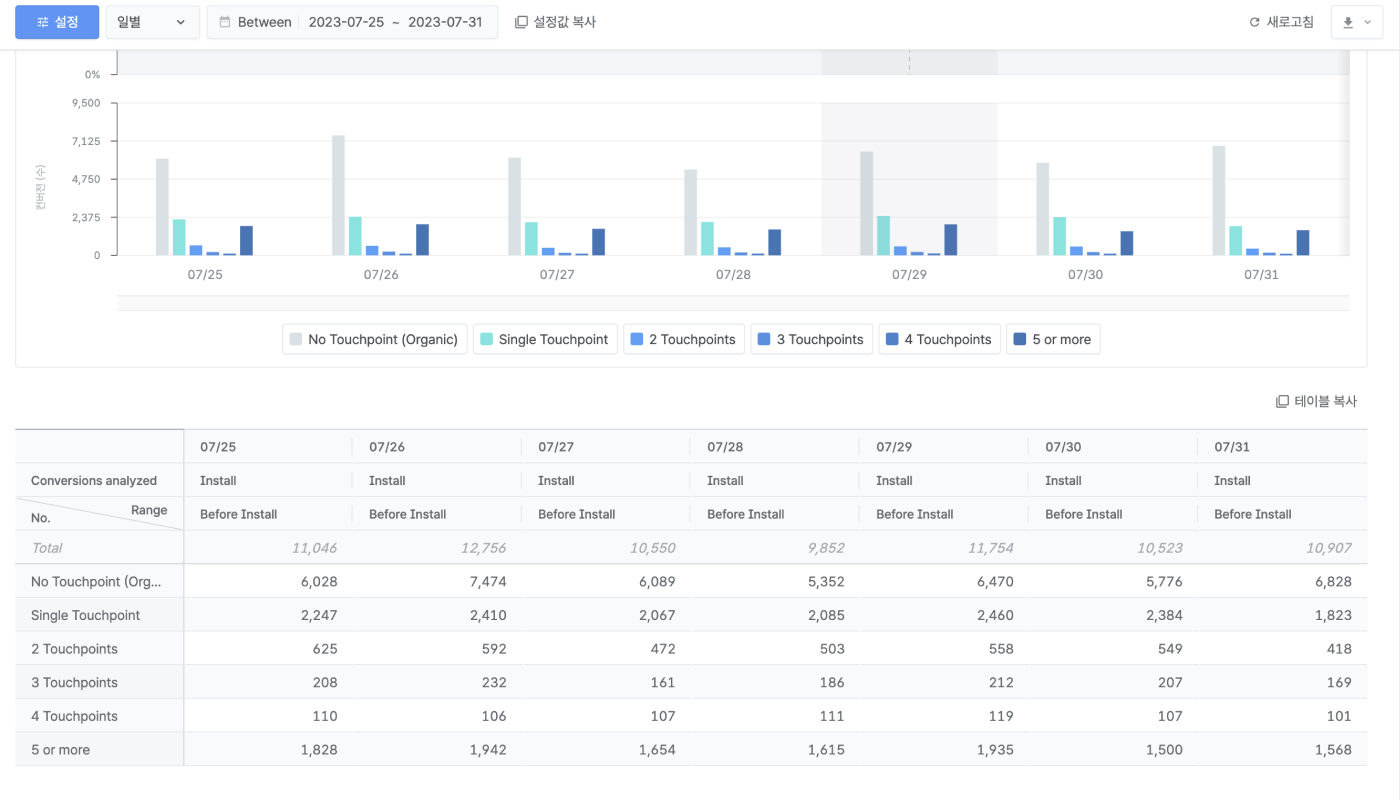The image size is (1400, 800).
Task: Click the copy icon beside 설정값 복사
Action: 521,22
